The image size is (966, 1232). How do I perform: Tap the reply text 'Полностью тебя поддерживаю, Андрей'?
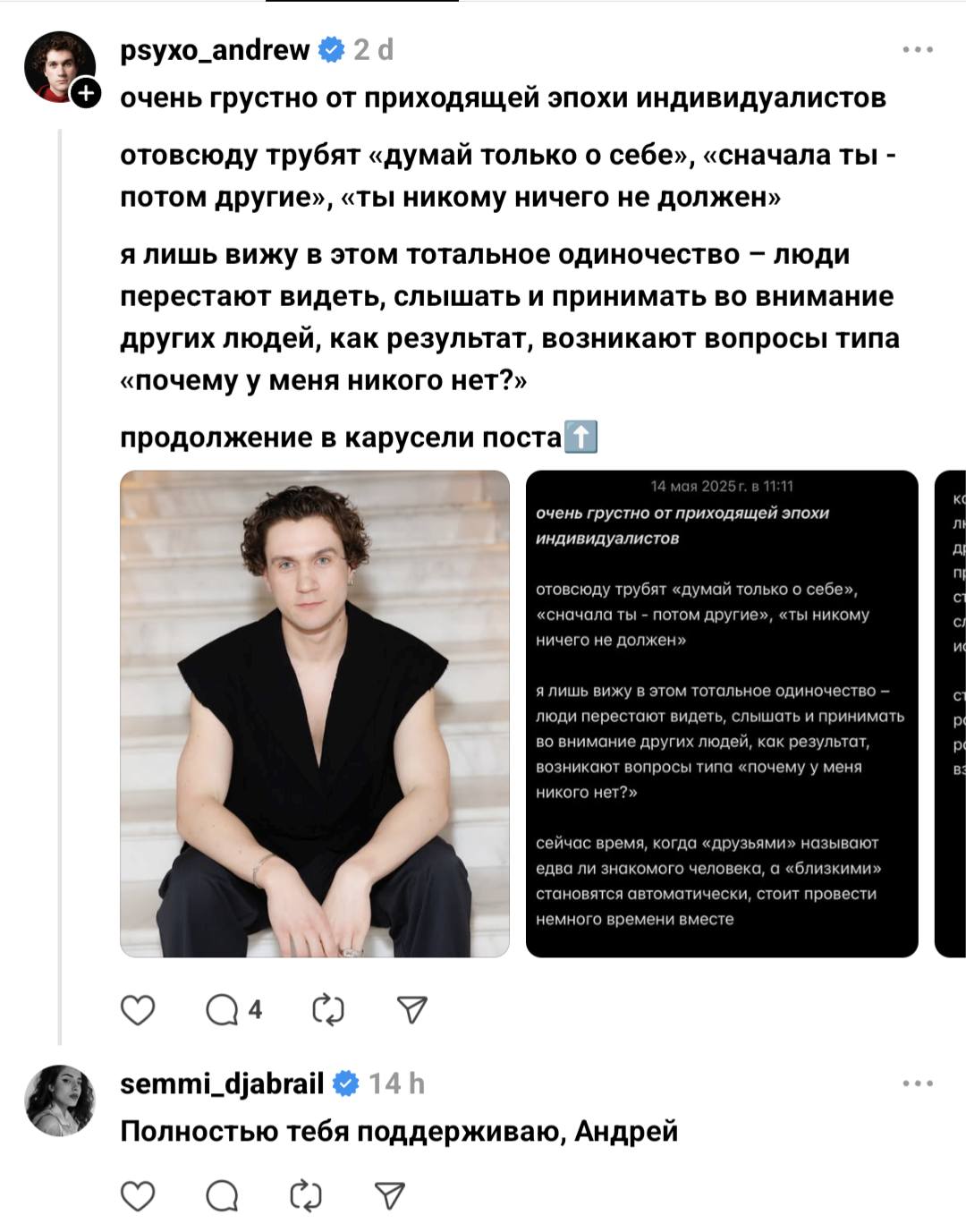tap(399, 1132)
